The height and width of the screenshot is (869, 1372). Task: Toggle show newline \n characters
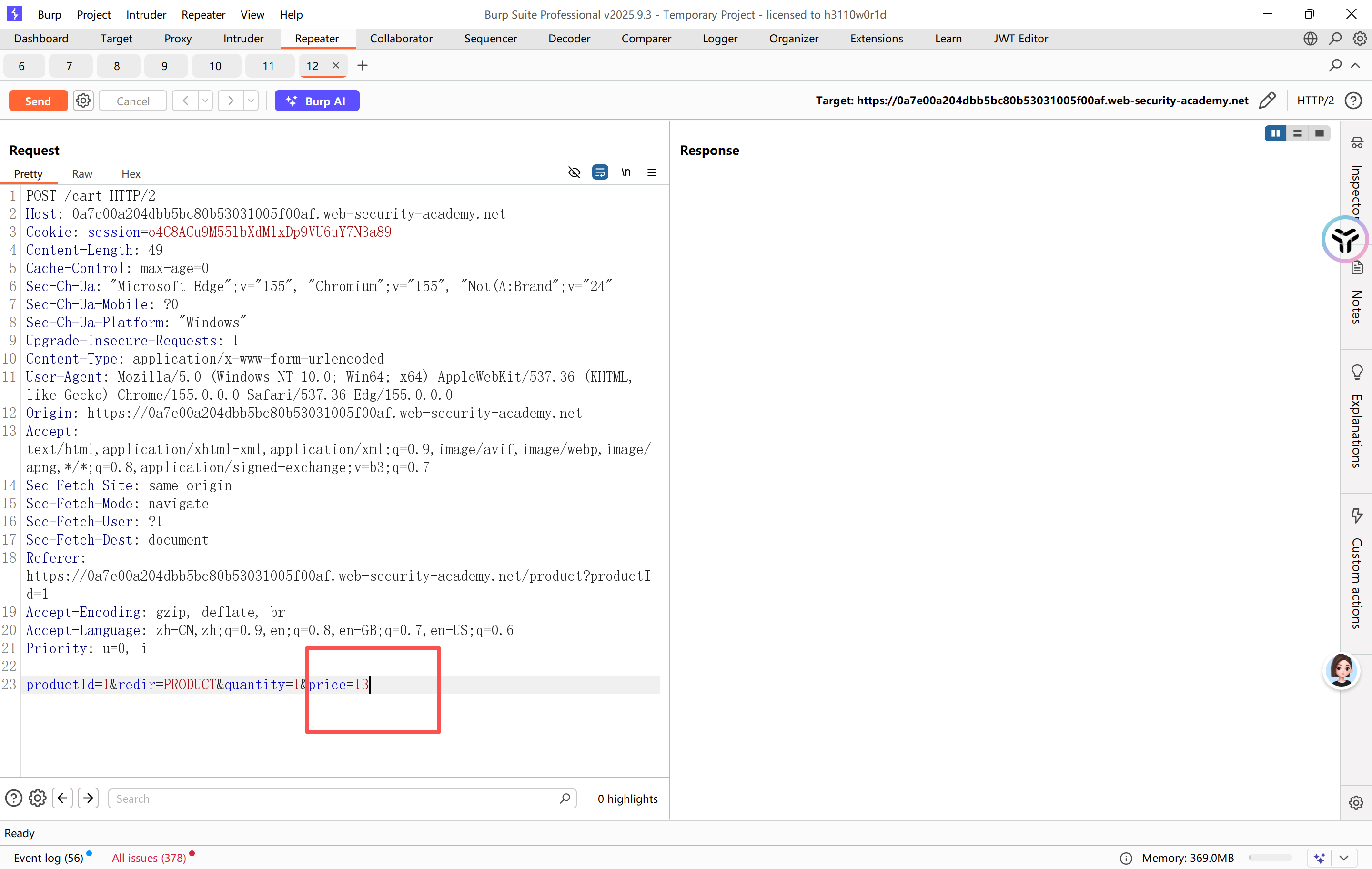(x=626, y=172)
